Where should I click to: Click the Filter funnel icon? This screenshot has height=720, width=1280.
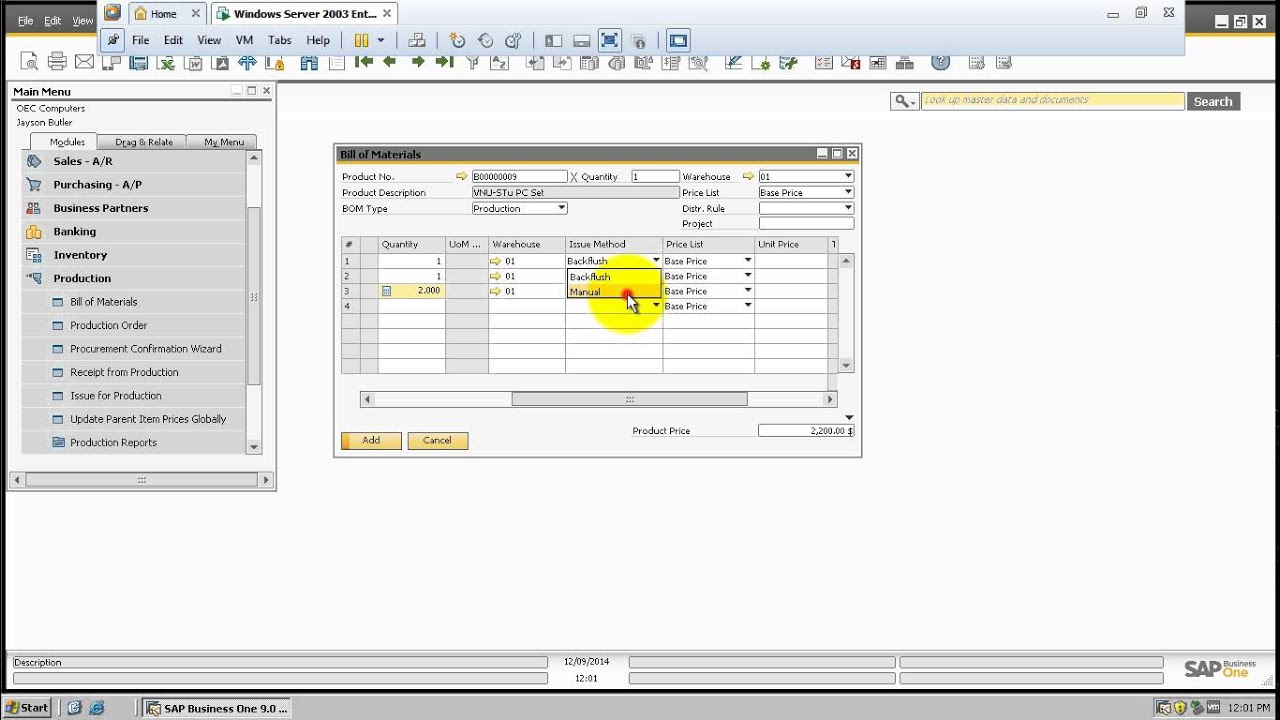click(x=474, y=62)
